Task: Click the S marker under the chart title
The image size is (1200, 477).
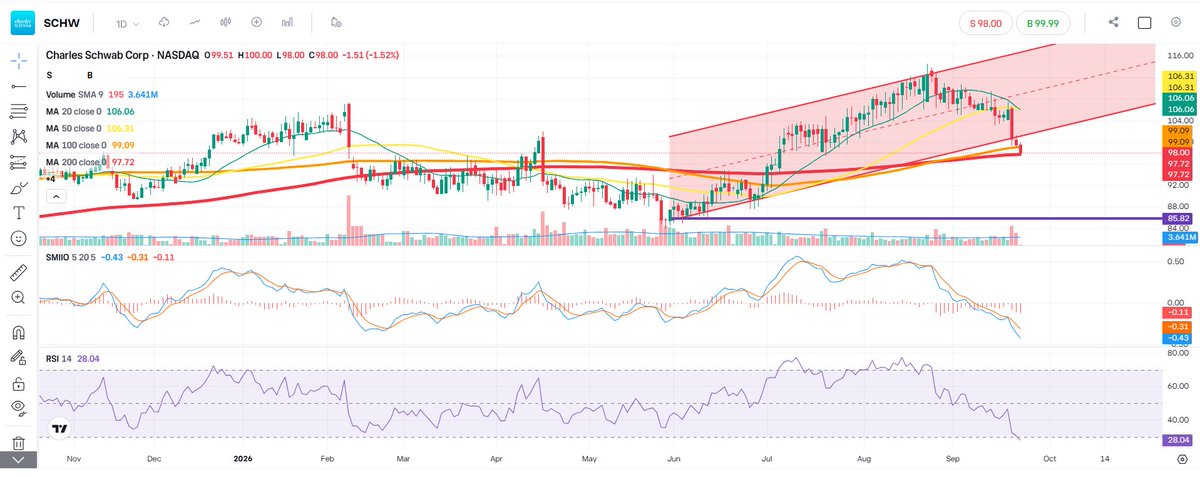Action: click(x=49, y=75)
